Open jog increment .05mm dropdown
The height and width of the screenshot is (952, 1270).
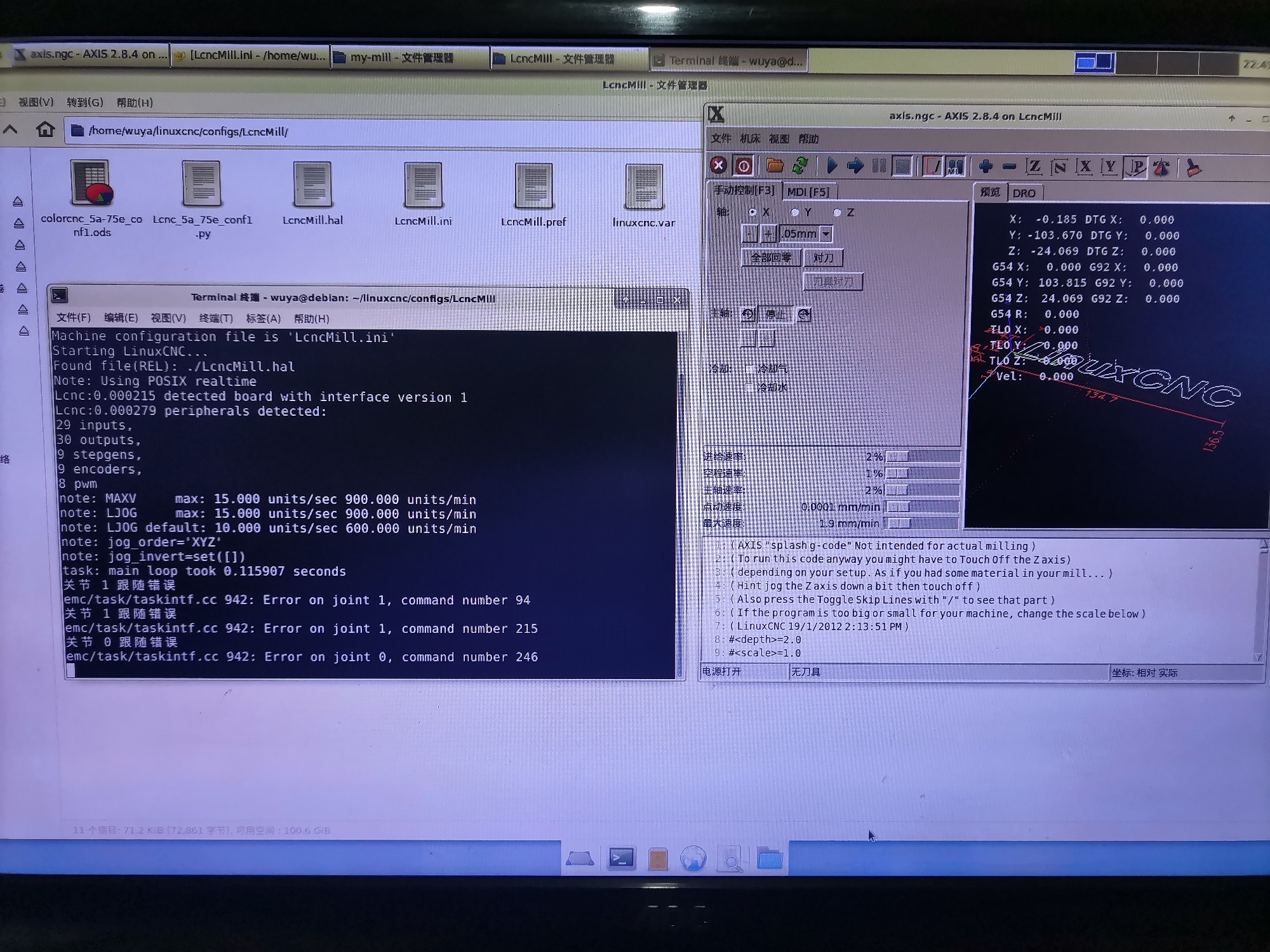(x=826, y=234)
